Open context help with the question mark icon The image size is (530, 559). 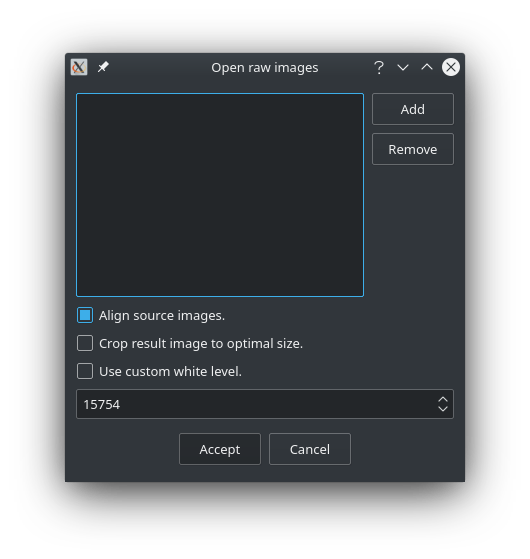click(x=379, y=67)
